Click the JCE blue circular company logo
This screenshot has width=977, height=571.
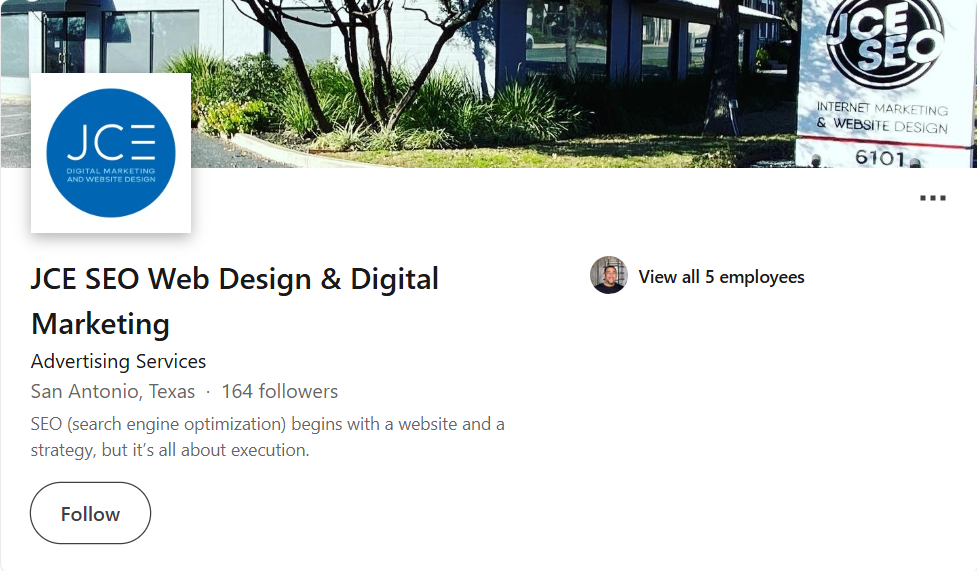click(111, 153)
